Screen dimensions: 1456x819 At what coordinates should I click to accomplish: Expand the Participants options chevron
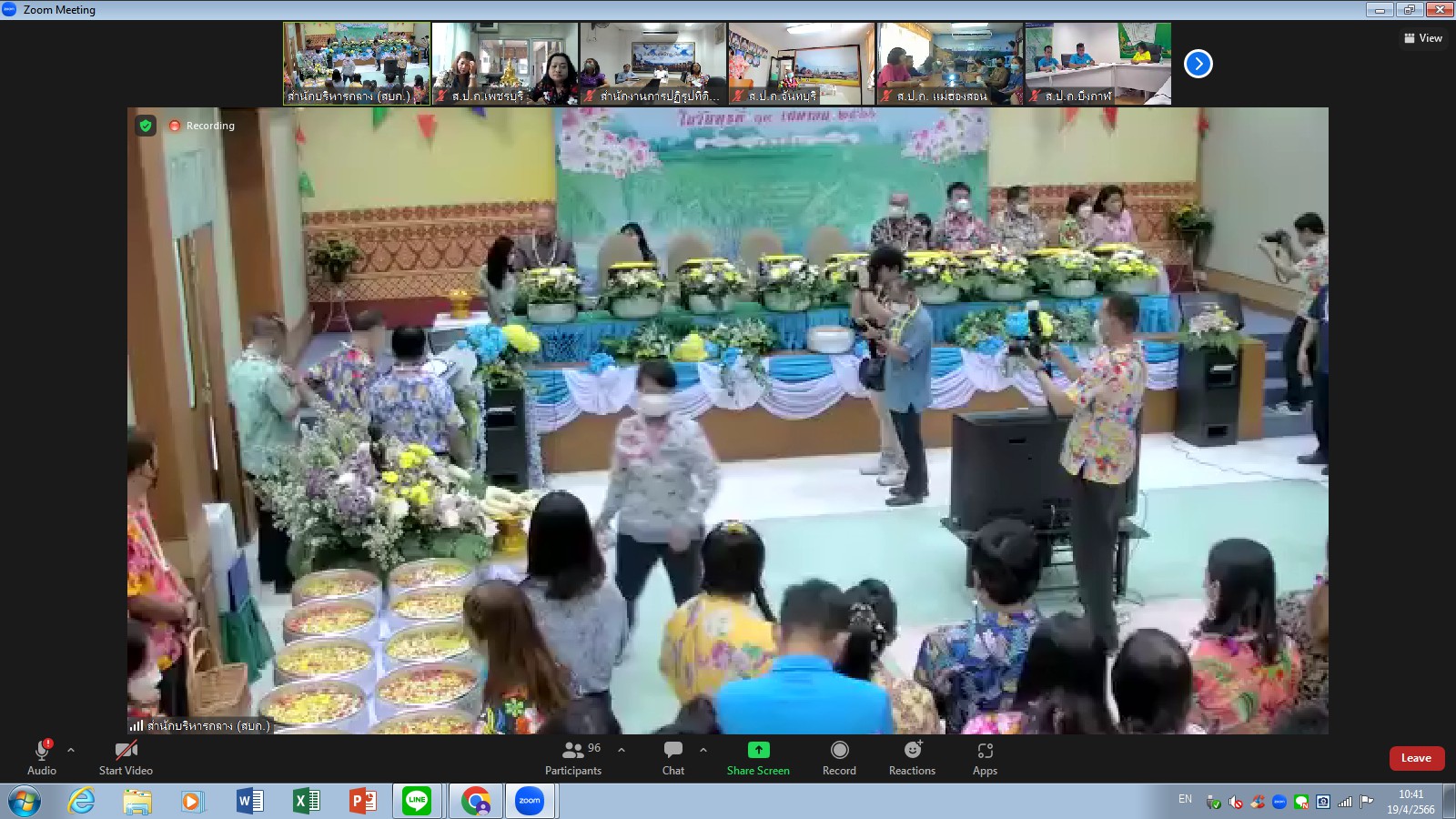pyautogui.click(x=622, y=750)
